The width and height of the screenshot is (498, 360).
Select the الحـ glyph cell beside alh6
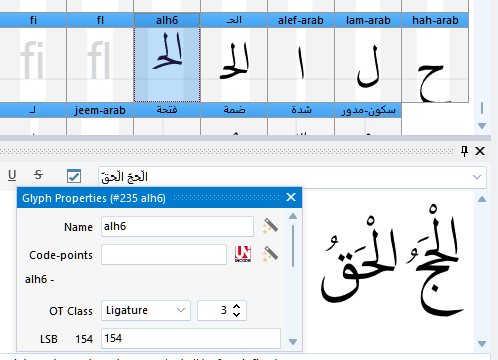point(234,57)
